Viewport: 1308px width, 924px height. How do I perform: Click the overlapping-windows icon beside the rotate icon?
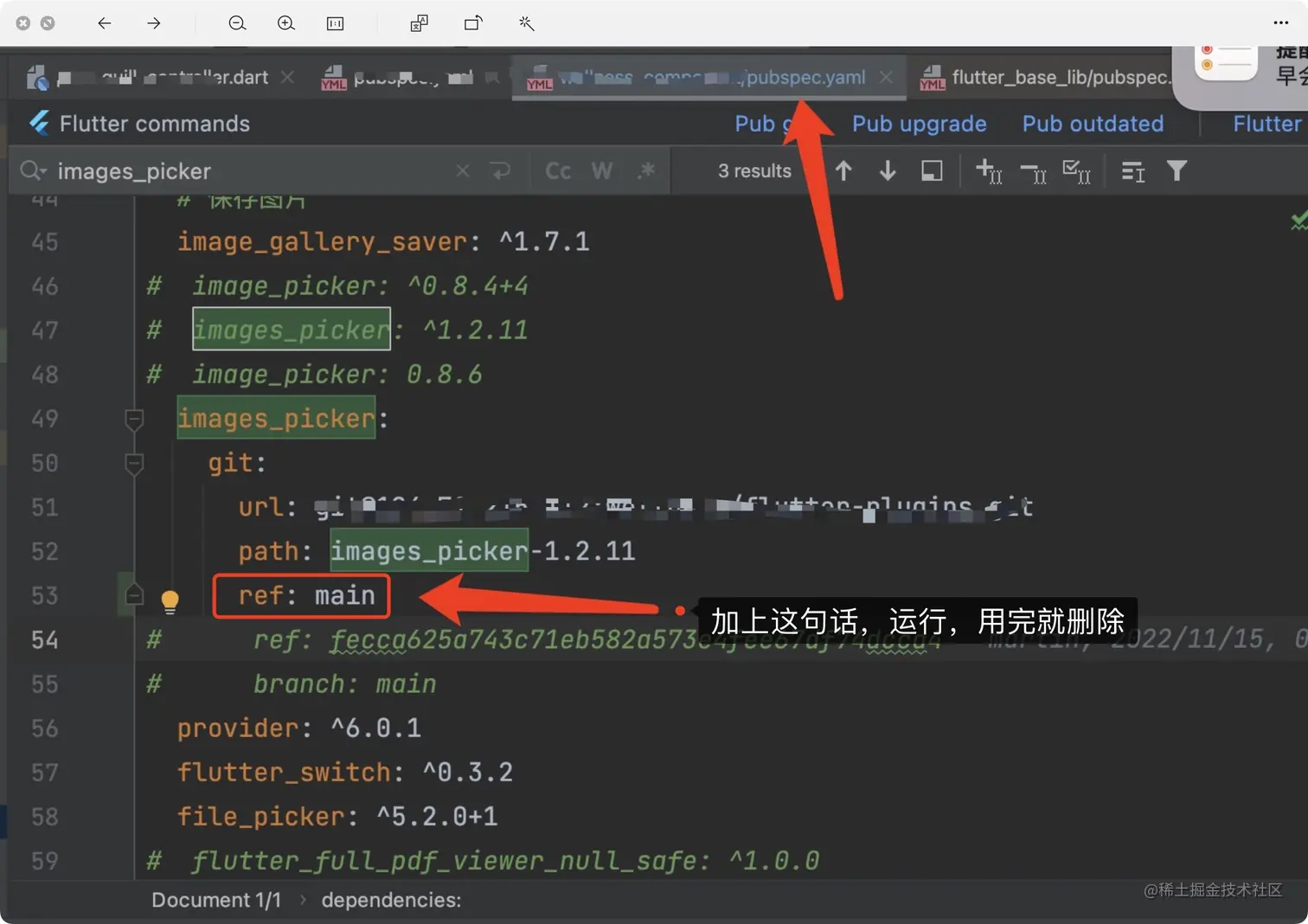pos(419,23)
